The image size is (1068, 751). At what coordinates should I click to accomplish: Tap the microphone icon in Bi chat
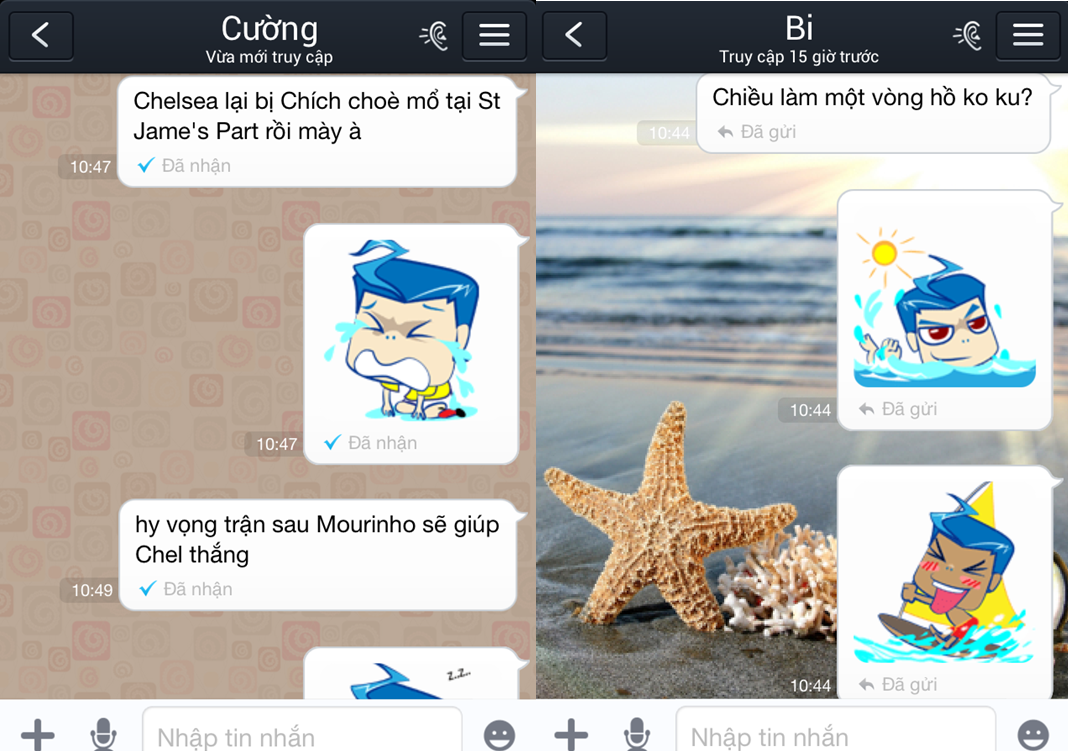click(x=637, y=734)
